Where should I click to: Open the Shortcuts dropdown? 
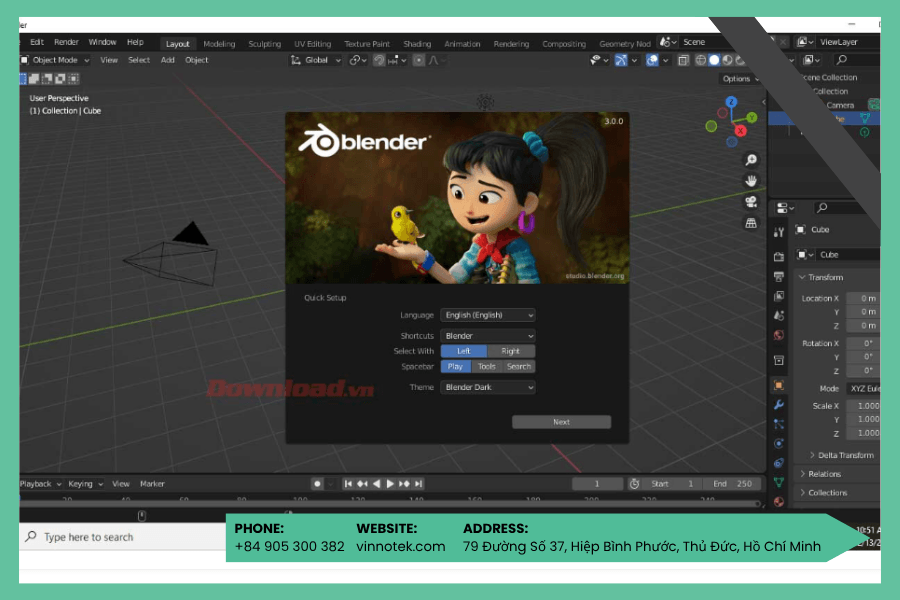coord(488,336)
